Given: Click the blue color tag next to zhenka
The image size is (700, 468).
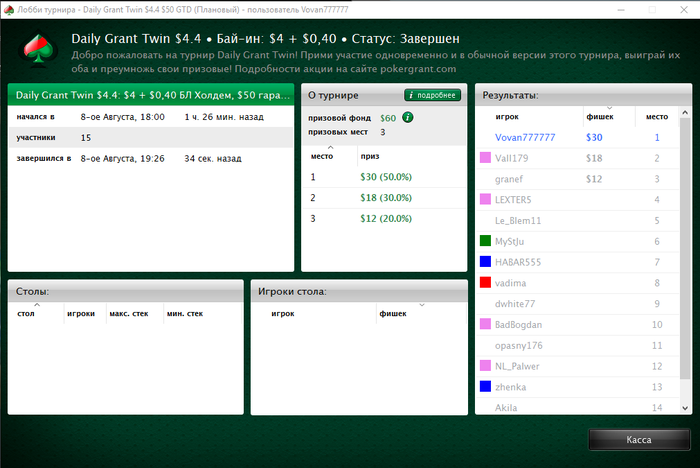Looking at the screenshot, I should [485, 386].
